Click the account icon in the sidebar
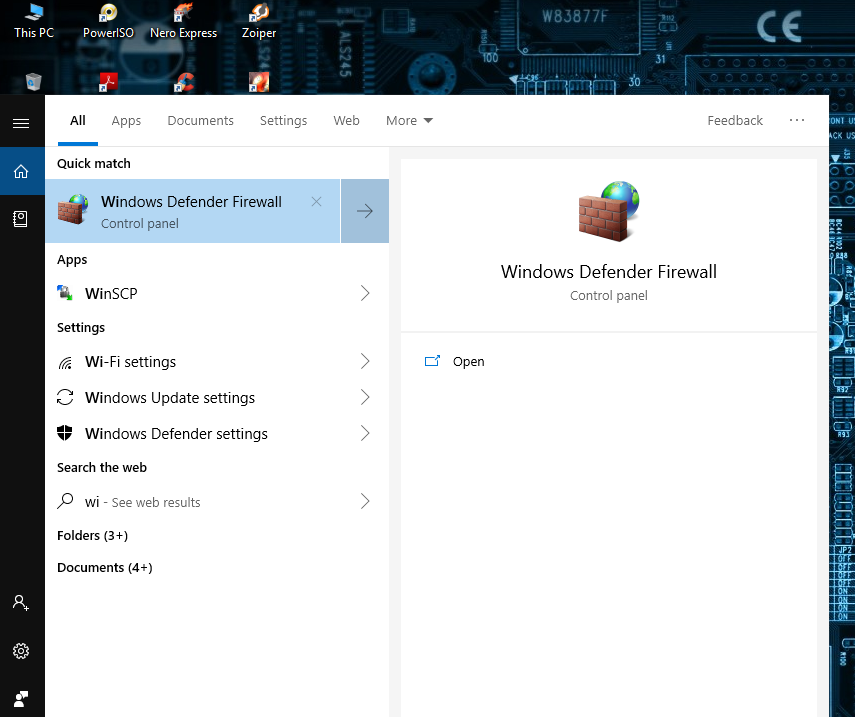The height and width of the screenshot is (717, 855). coord(21,603)
